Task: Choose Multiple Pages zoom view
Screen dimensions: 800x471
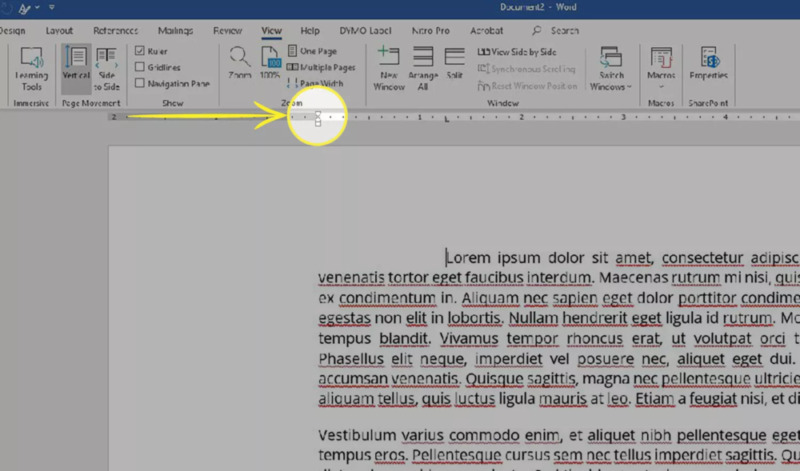Action: click(321, 67)
